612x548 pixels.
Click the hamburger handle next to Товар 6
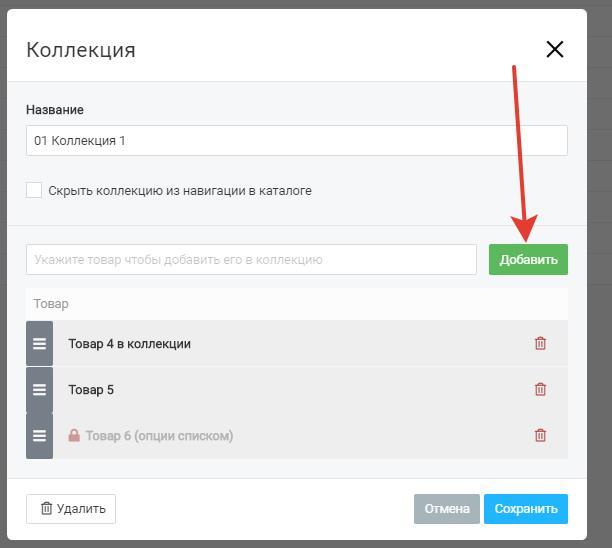click(x=39, y=435)
